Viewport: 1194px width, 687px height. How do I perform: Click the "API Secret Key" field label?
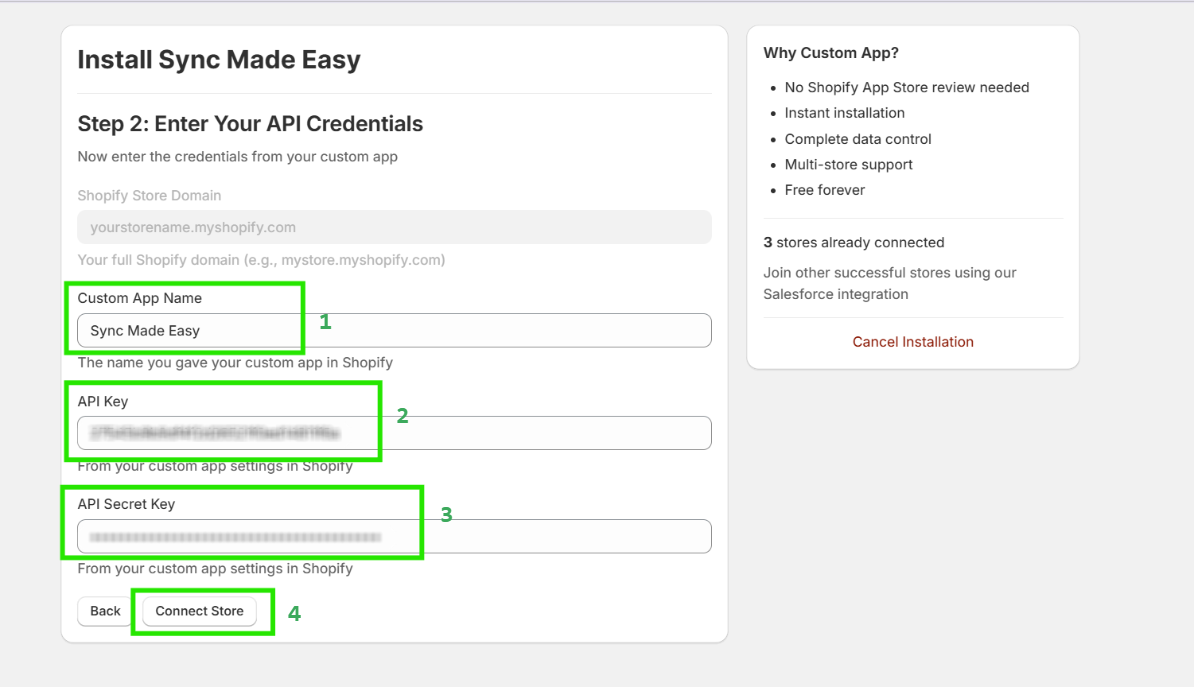coord(126,504)
